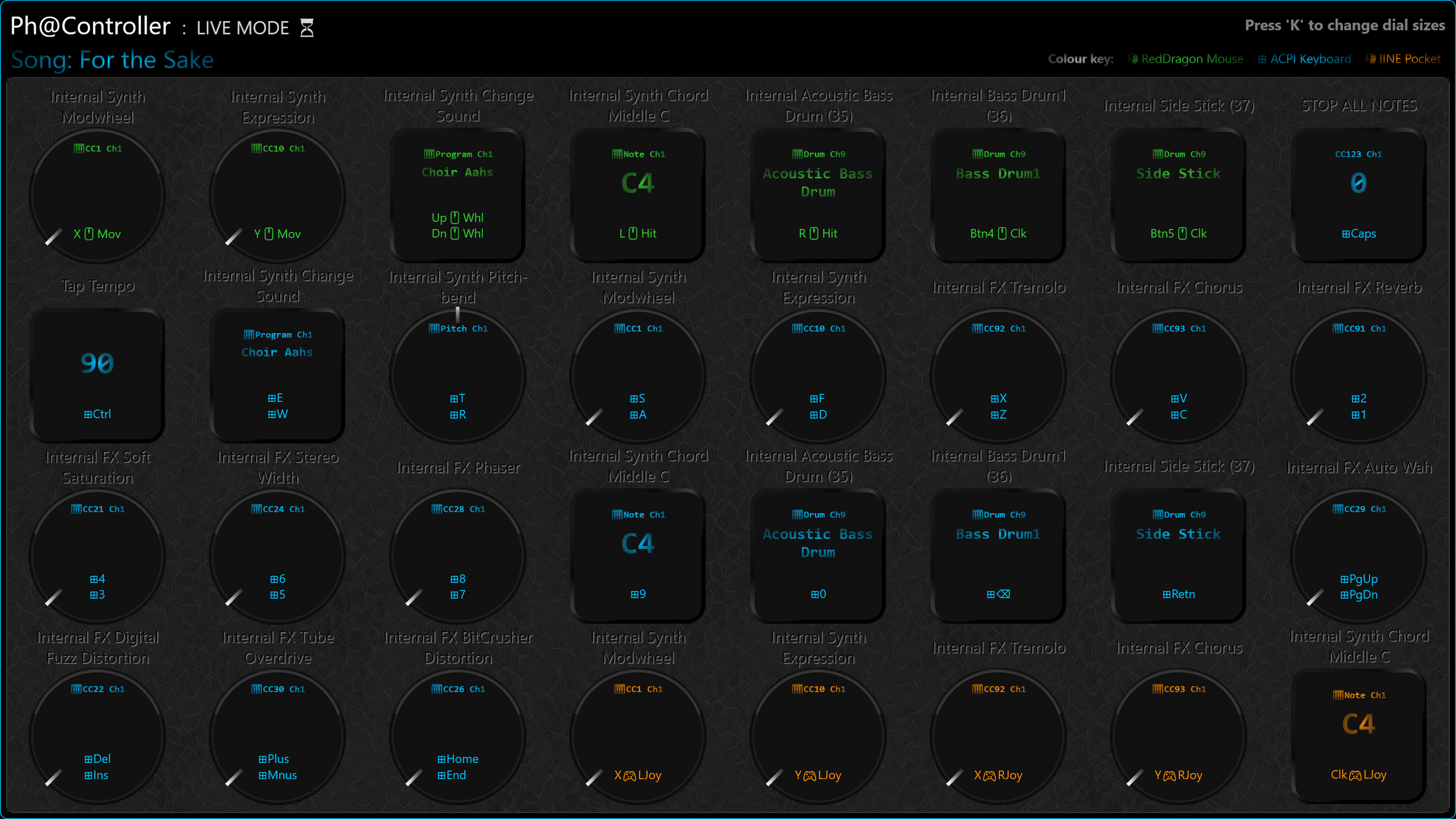The image size is (1456, 819).
Task: Click the CC91 Internal FX Reverb dial
Action: pos(1359,376)
